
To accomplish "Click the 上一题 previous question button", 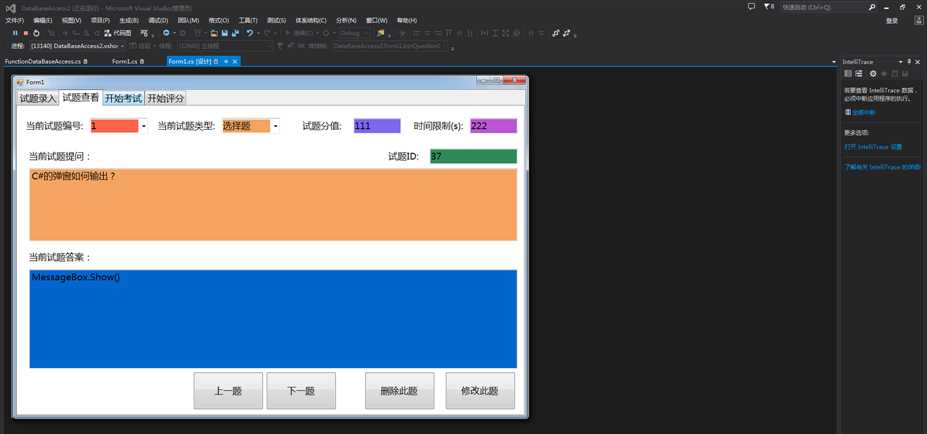I will [x=228, y=391].
